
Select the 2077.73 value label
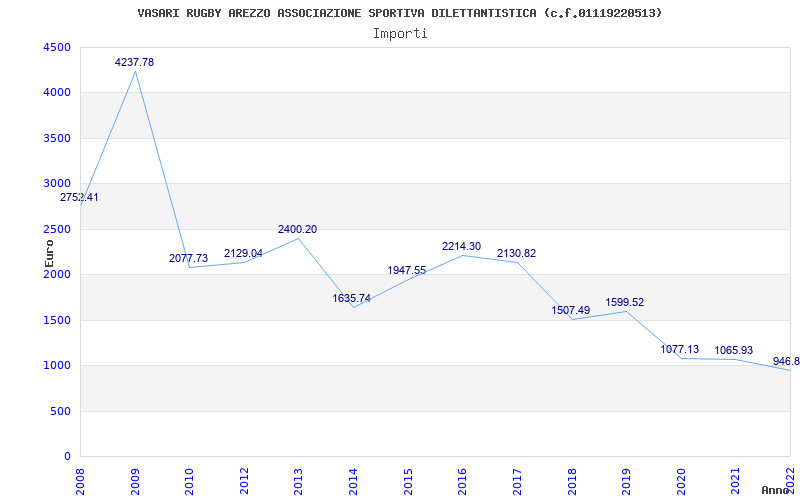pos(189,258)
